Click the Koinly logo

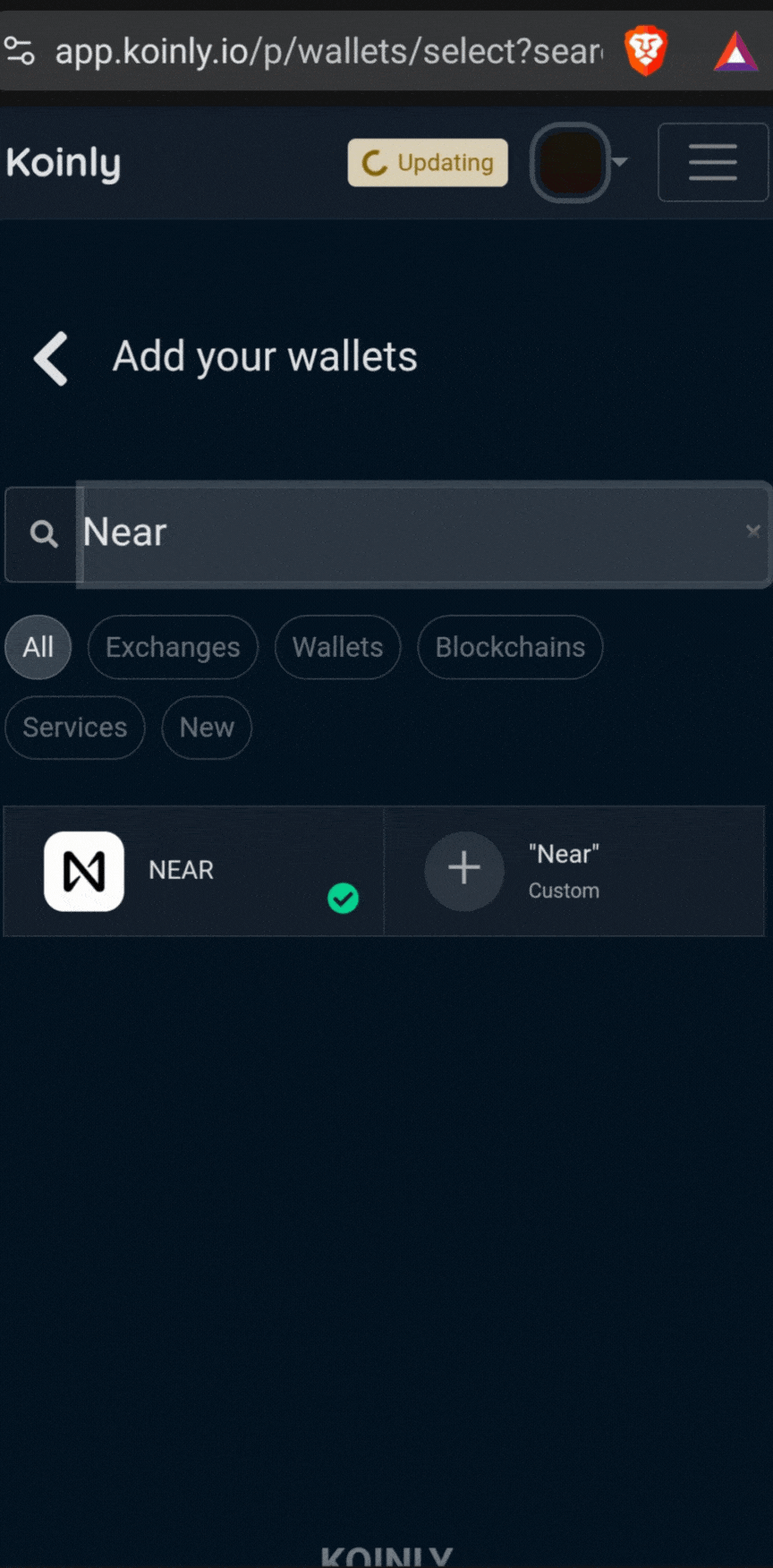tap(63, 163)
